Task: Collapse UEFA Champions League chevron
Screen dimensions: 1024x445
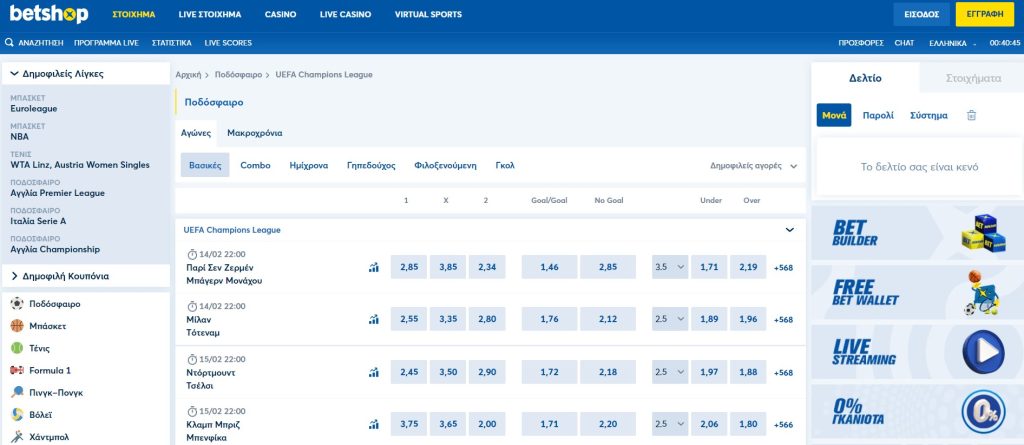Action: [790, 230]
